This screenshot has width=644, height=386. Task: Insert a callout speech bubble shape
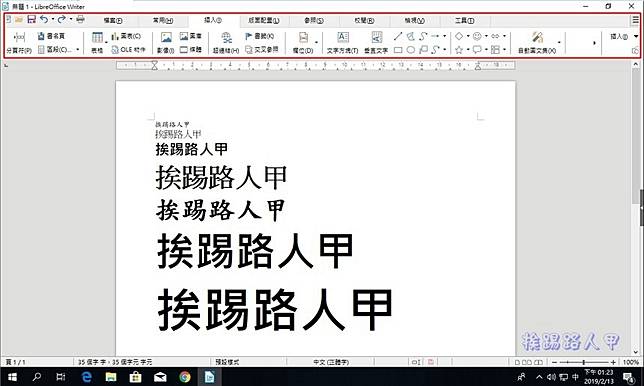click(477, 50)
